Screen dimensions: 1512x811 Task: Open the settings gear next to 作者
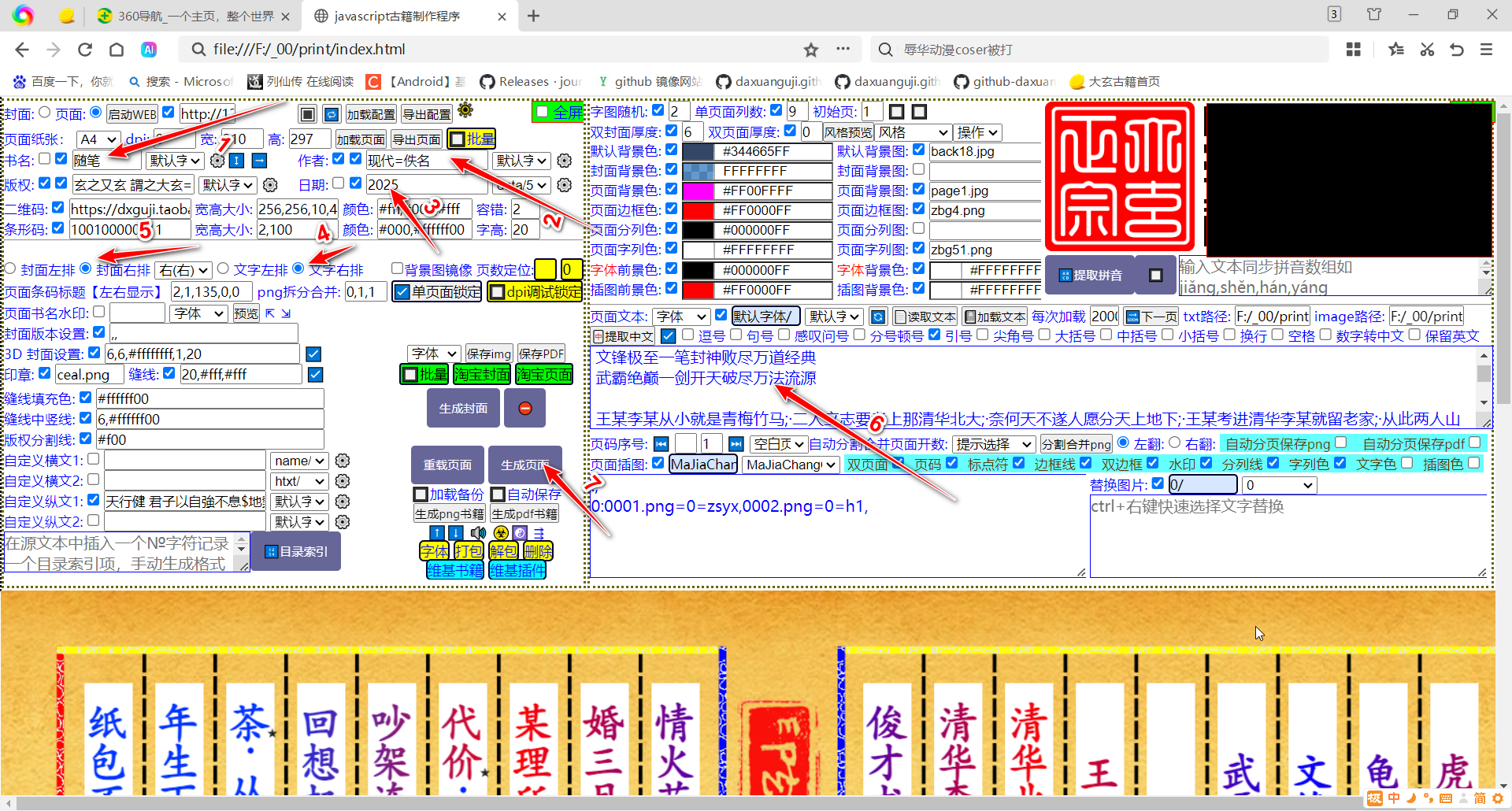[x=564, y=161]
